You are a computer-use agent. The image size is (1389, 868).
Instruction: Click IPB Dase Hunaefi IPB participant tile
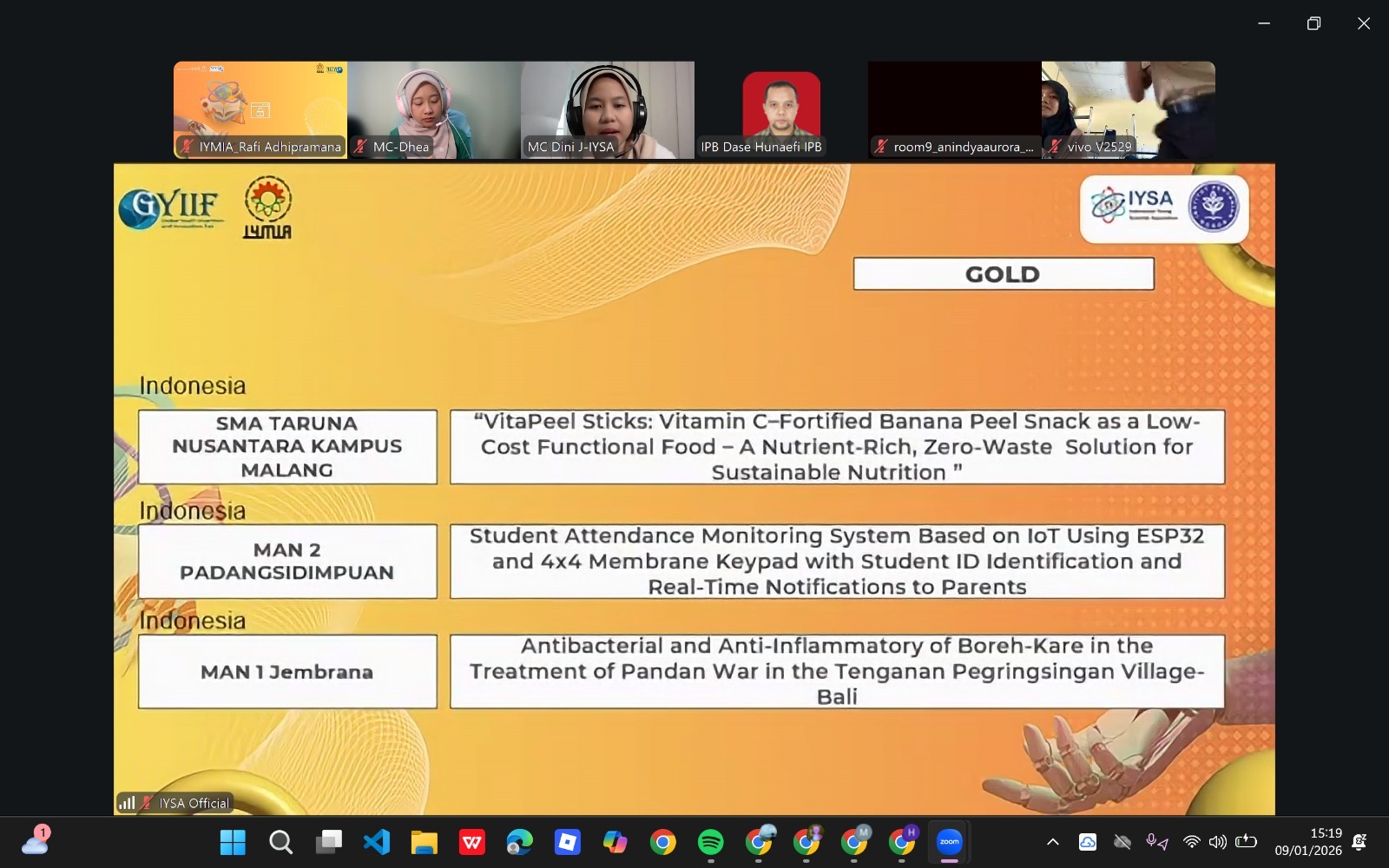click(781, 109)
